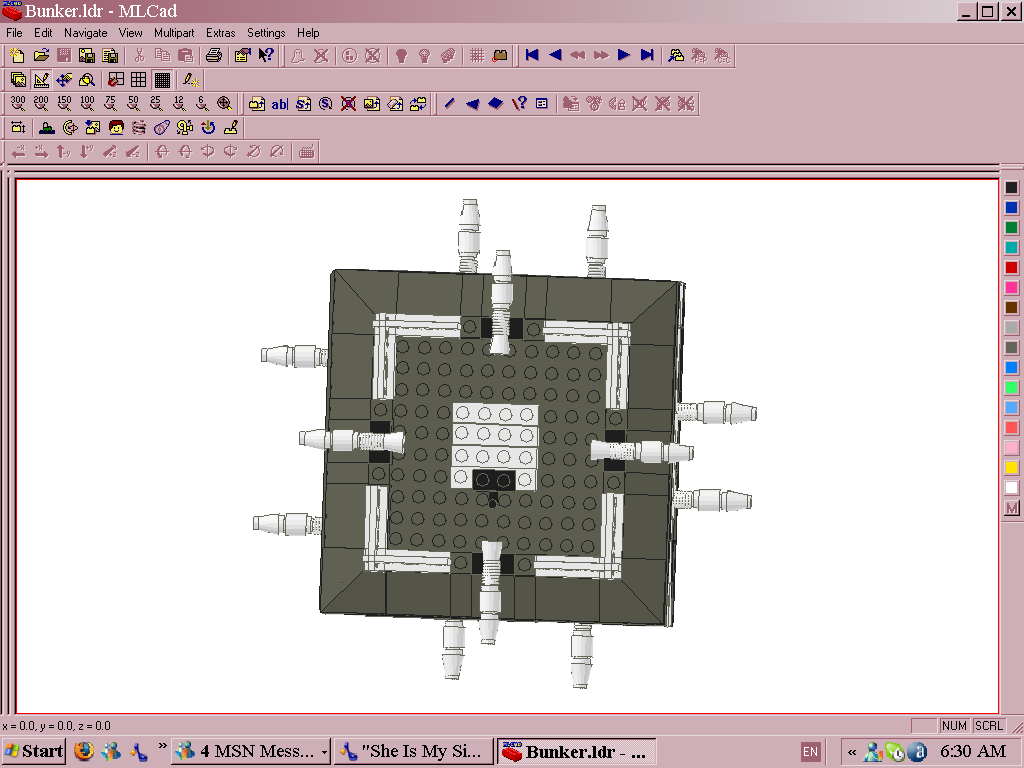Click the 6:30 AM system clock
Viewport: 1024px width, 768px height.
(973, 751)
